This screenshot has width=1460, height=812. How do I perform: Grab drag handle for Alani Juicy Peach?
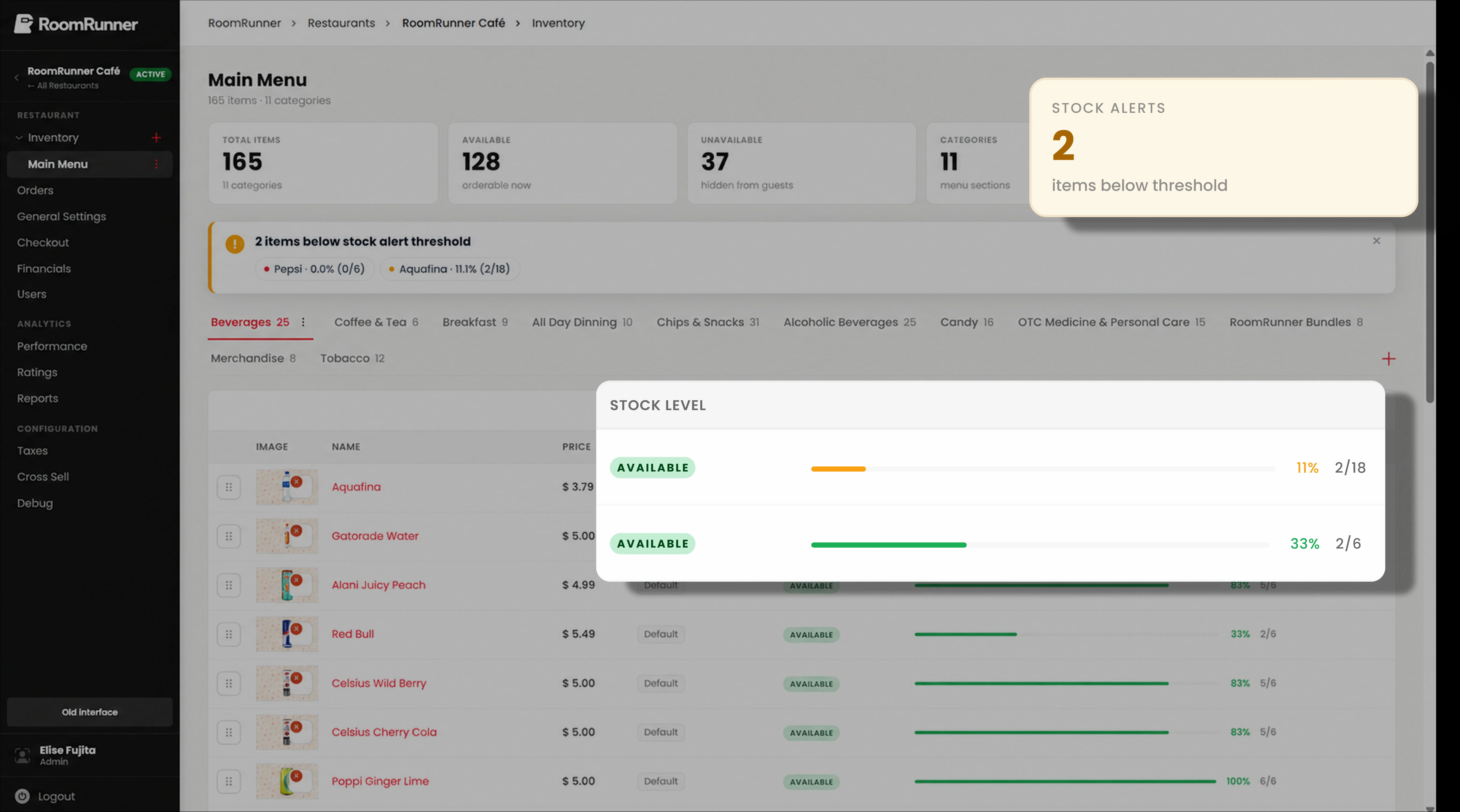coord(229,585)
